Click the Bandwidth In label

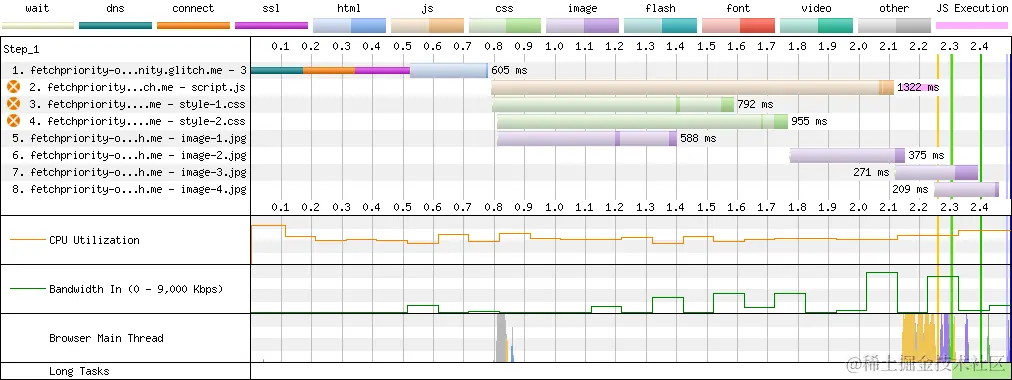pyautogui.click(x=136, y=289)
